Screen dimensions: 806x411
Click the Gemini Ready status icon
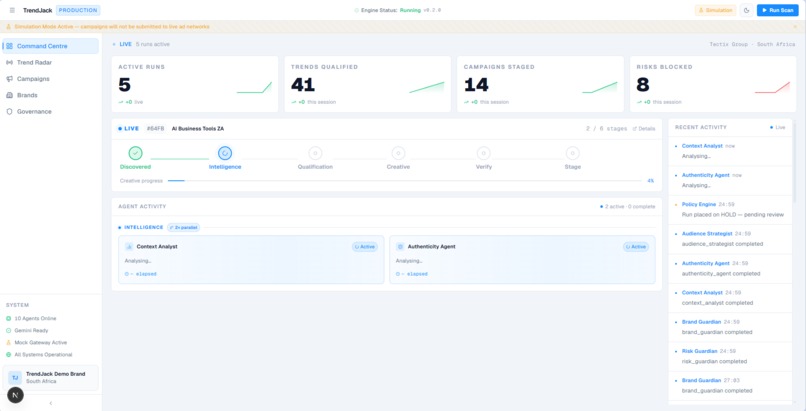coord(8,330)
